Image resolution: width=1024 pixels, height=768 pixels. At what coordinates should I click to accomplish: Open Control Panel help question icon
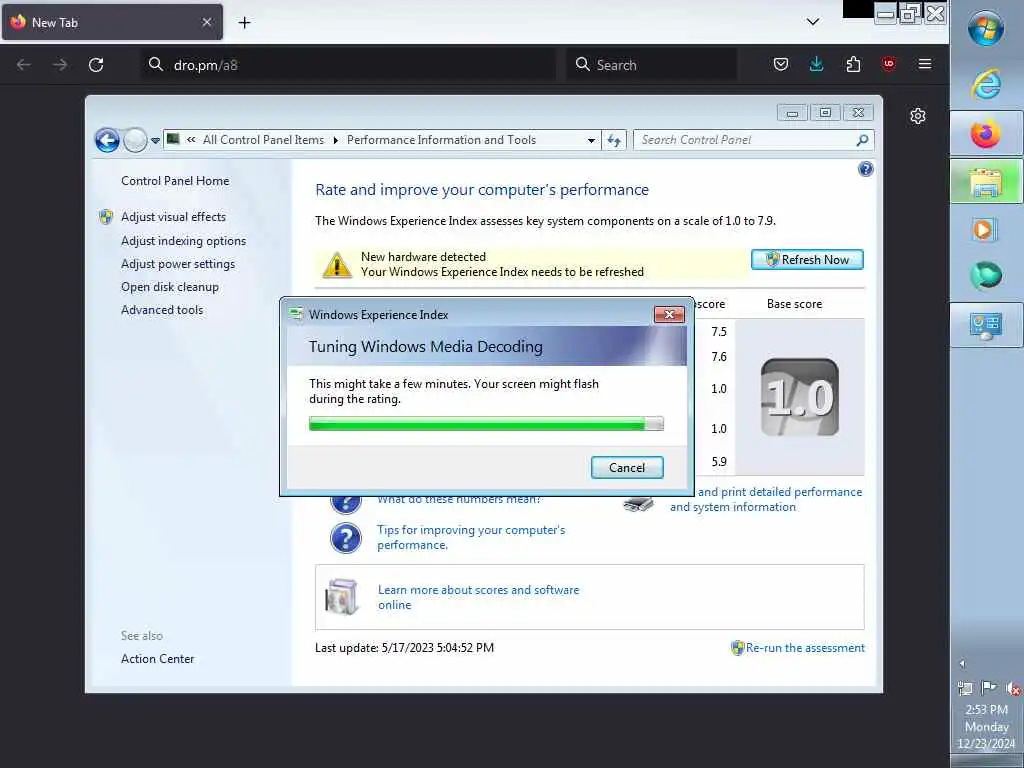coord(865,170)
